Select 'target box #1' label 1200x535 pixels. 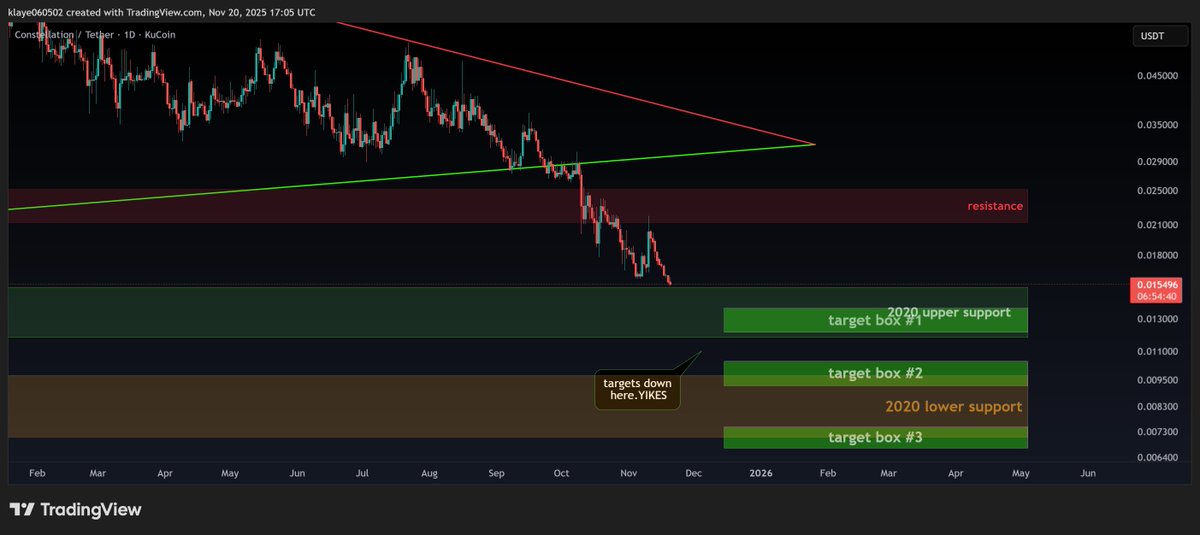point(875,321)
